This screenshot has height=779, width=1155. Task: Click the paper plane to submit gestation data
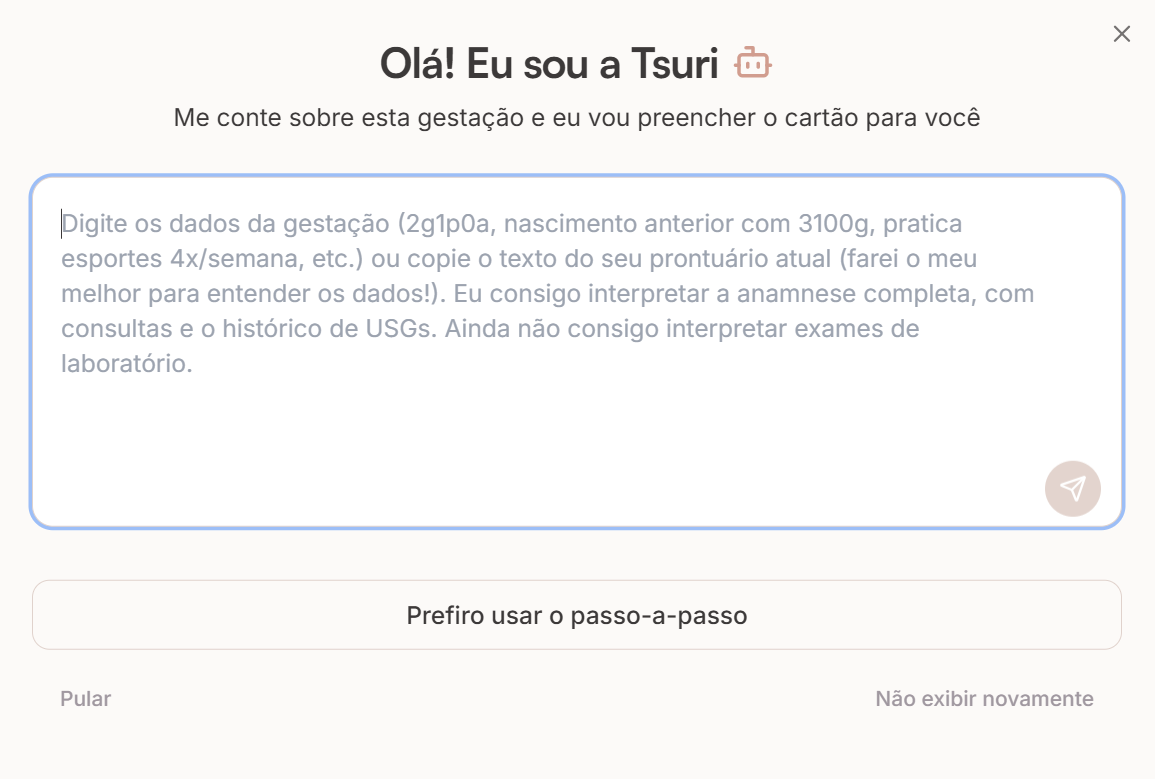[1071, 488]
